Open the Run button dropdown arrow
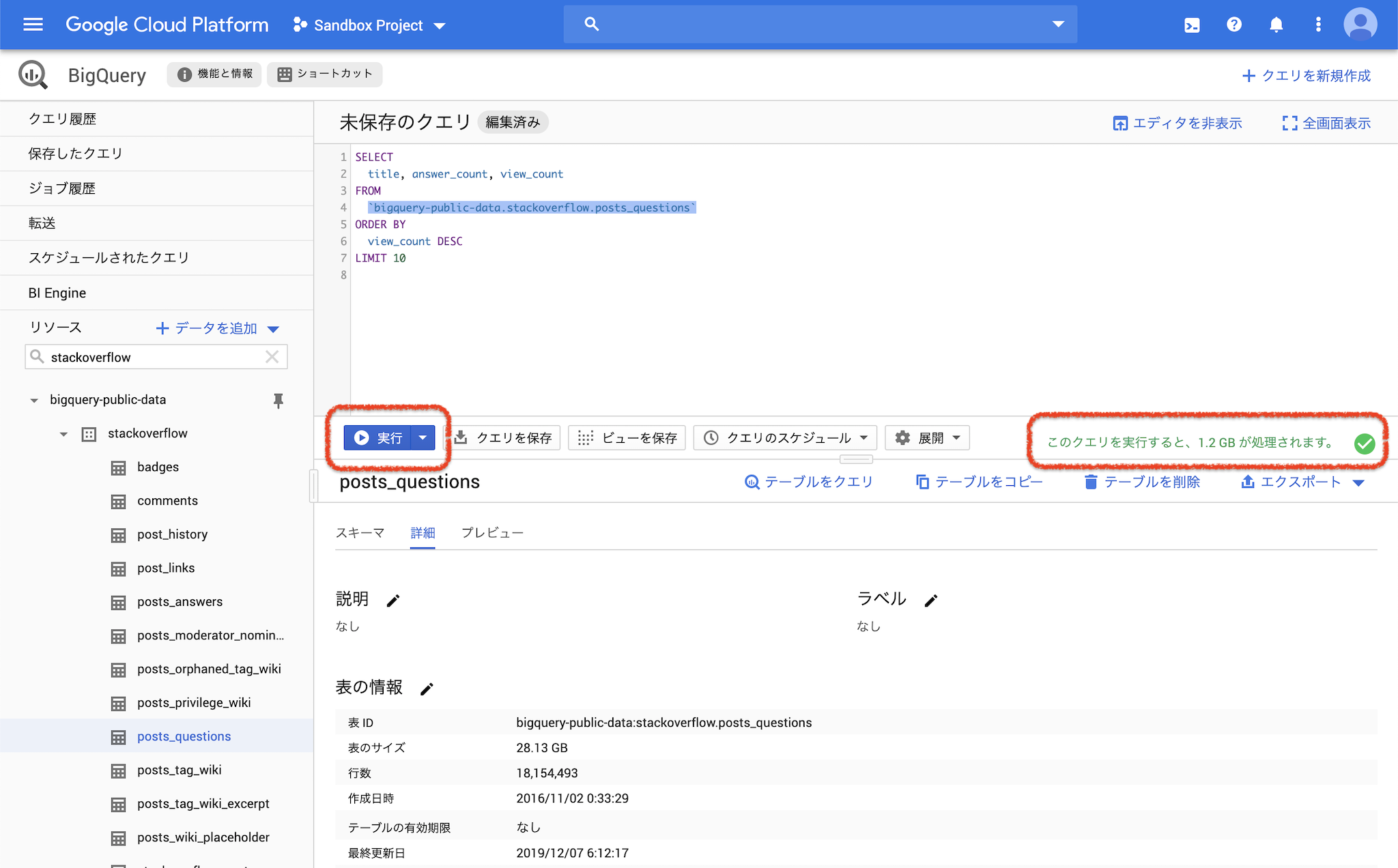 [x=423, y=437]
